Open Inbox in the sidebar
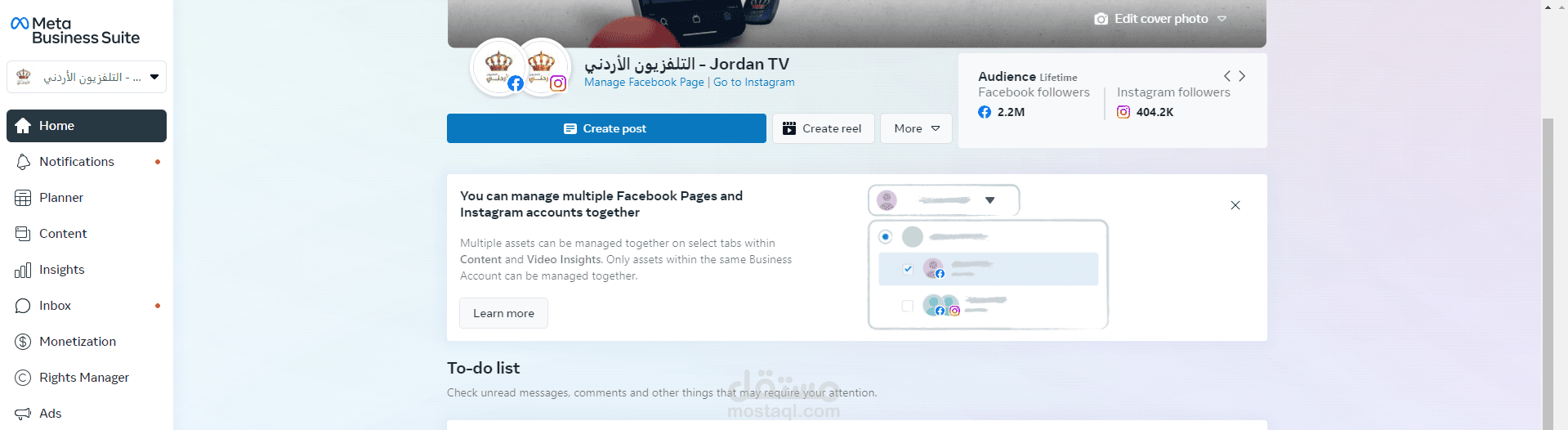Viewport: 1568px width, 430px height. (x=87, y=306)
